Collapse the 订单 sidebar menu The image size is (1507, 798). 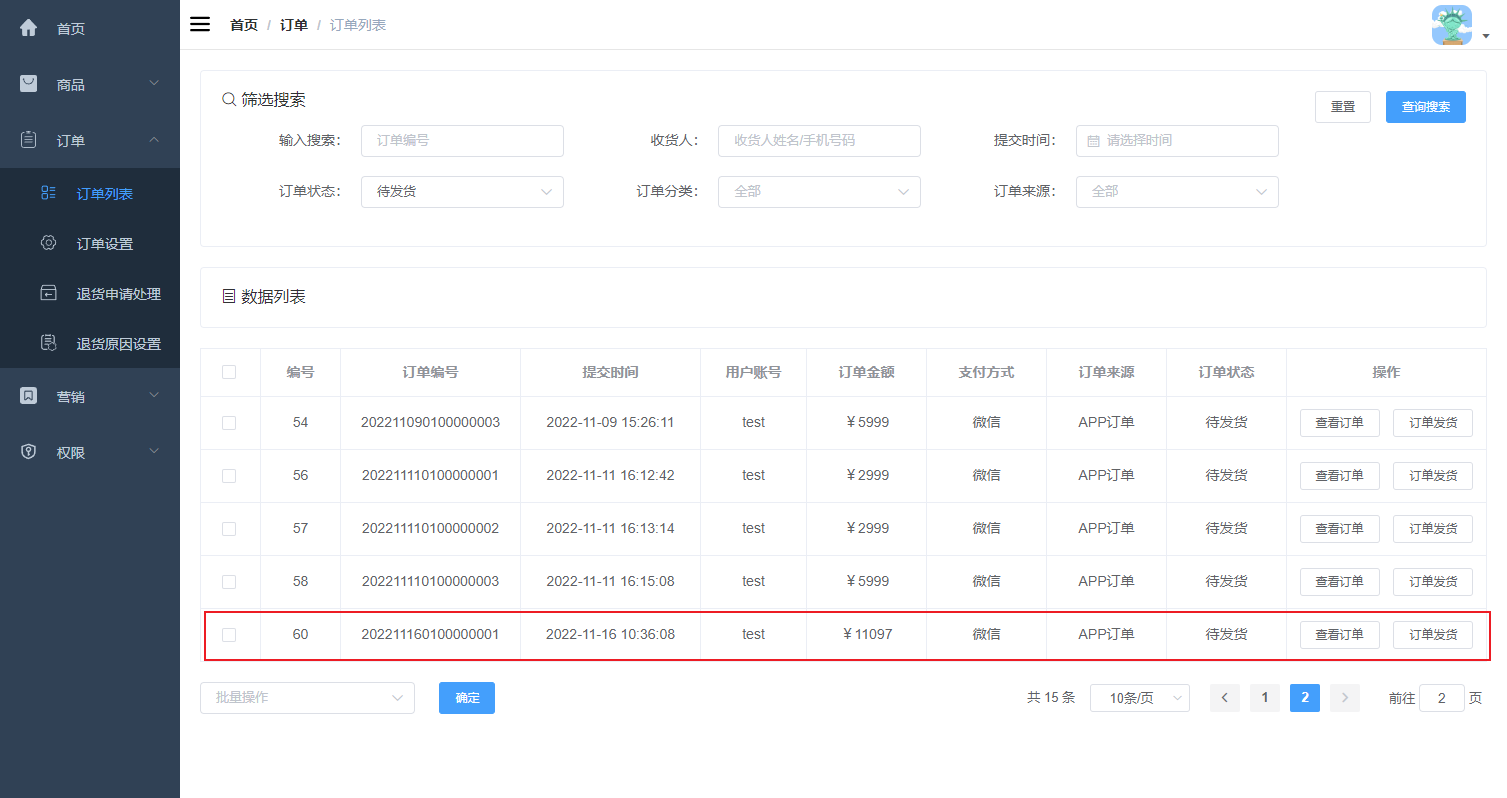click(x=90, y=140)
